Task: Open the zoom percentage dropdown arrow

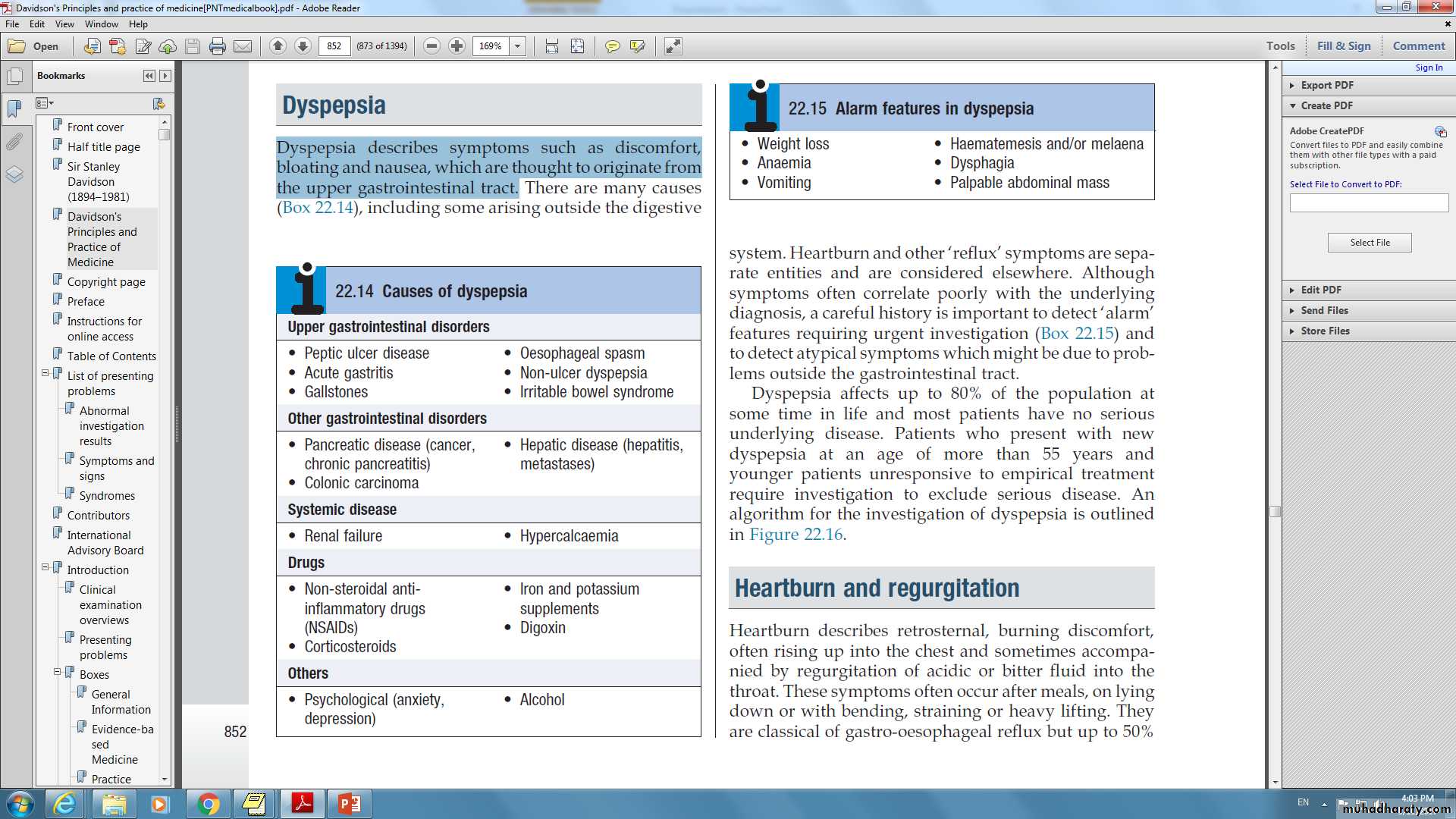Action: [518, 46]
